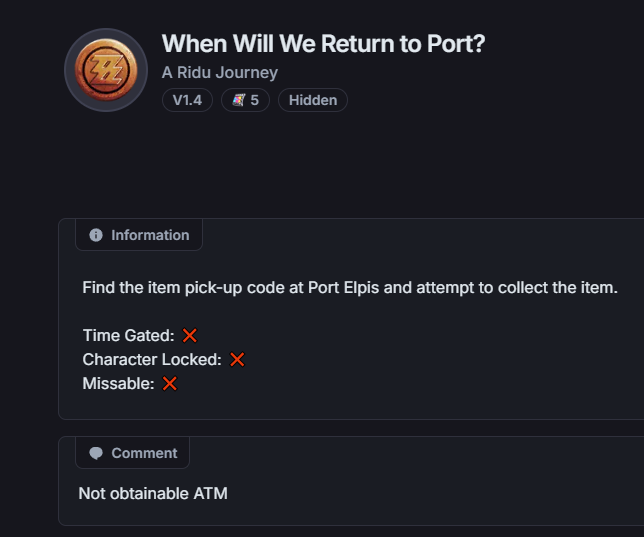This screenshot has width=644, height=537.
Task: Click the Port Elpis description text
Action: tap(350, 288)
